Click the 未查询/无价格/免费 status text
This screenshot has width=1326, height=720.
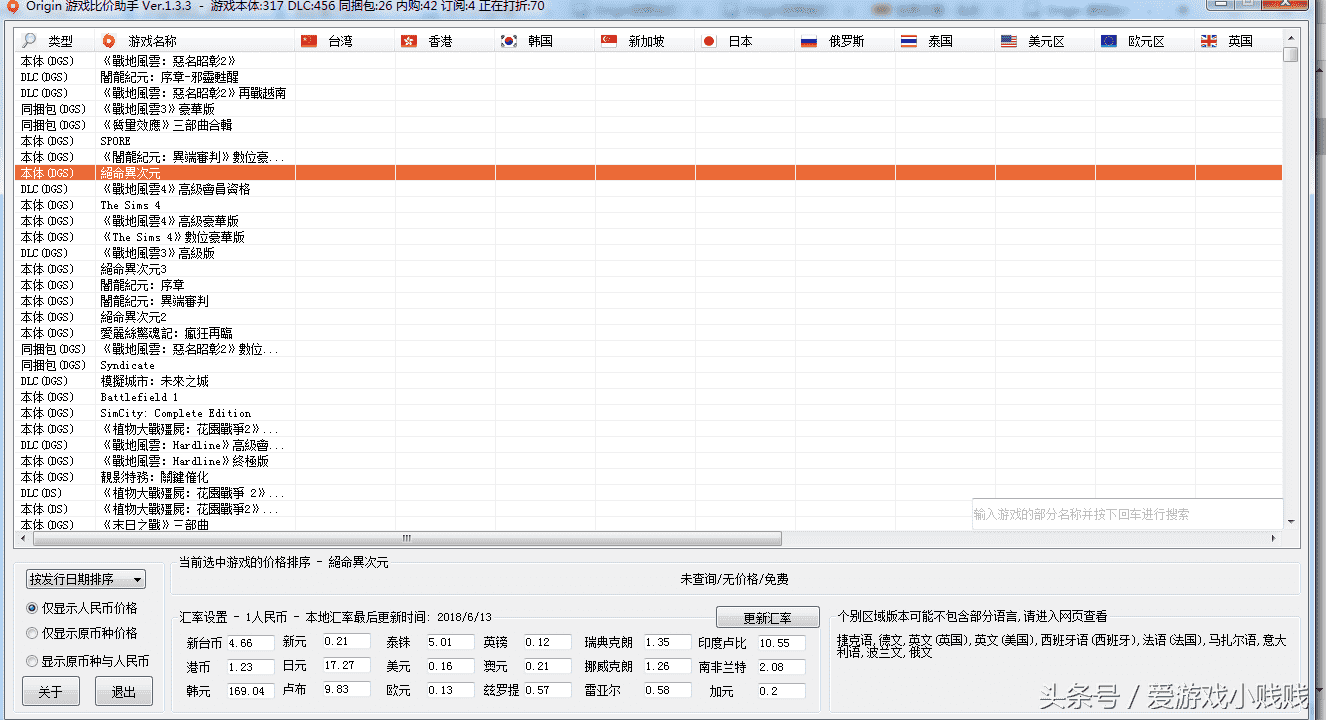(734, 579)
